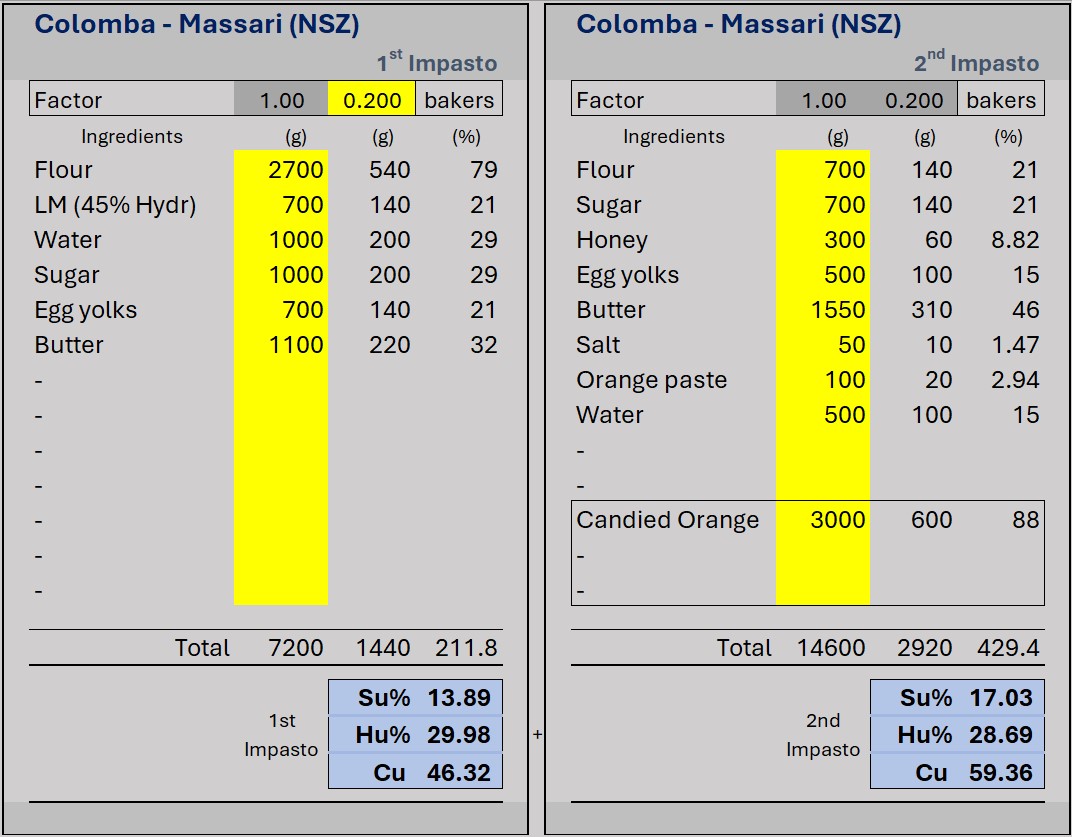
Task: Select LM (45% Hydr) weight cell 700
Action: pyautogui.click(x=282, y=205)
